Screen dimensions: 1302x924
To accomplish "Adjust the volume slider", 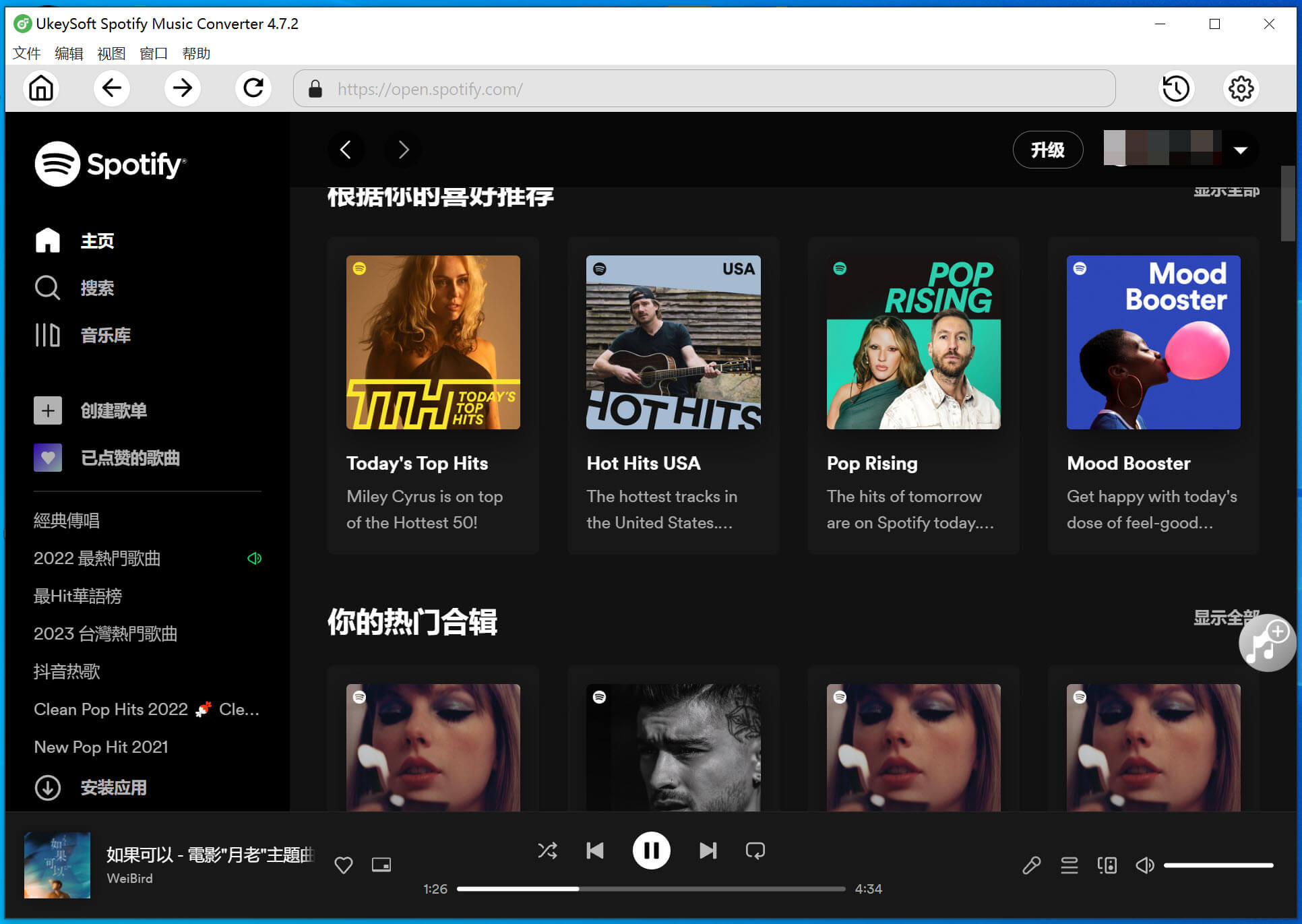I will (x=1218, y=865).
